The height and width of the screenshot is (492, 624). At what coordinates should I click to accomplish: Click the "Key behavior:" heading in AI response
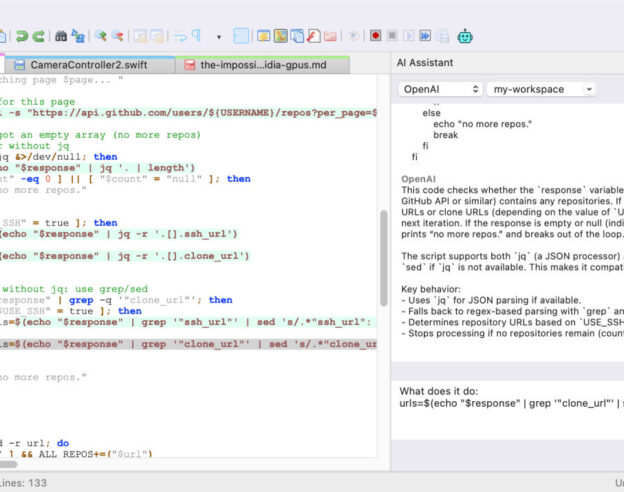431,289
